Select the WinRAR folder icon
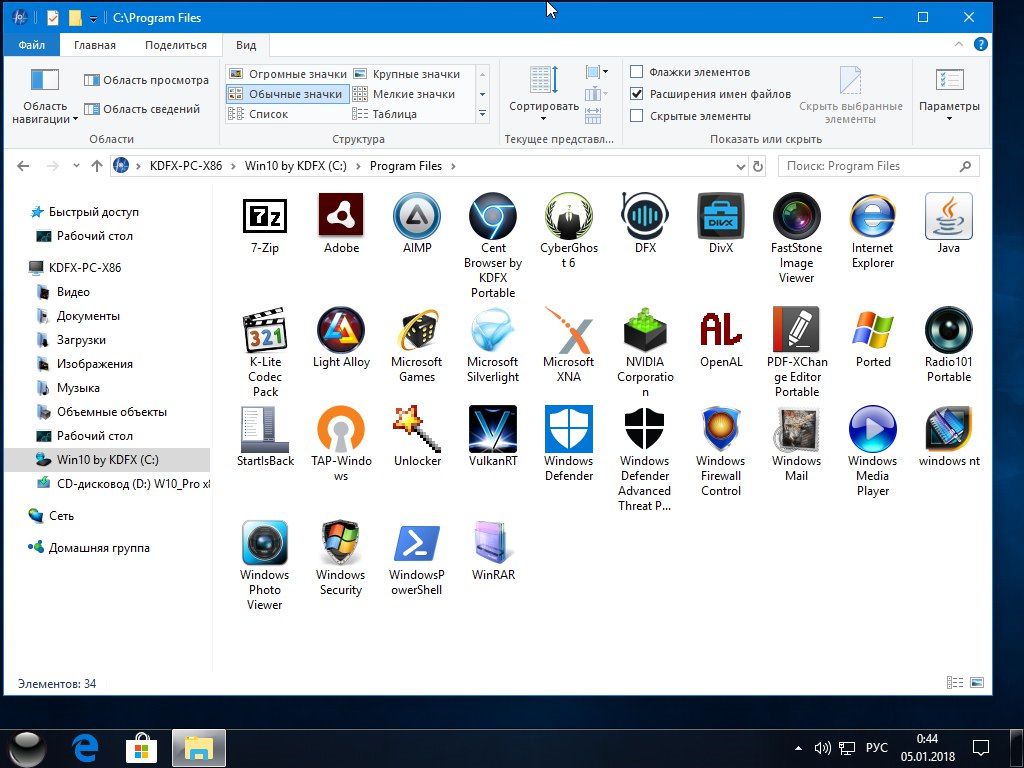The image size is (1024, 768). point(493,543)
